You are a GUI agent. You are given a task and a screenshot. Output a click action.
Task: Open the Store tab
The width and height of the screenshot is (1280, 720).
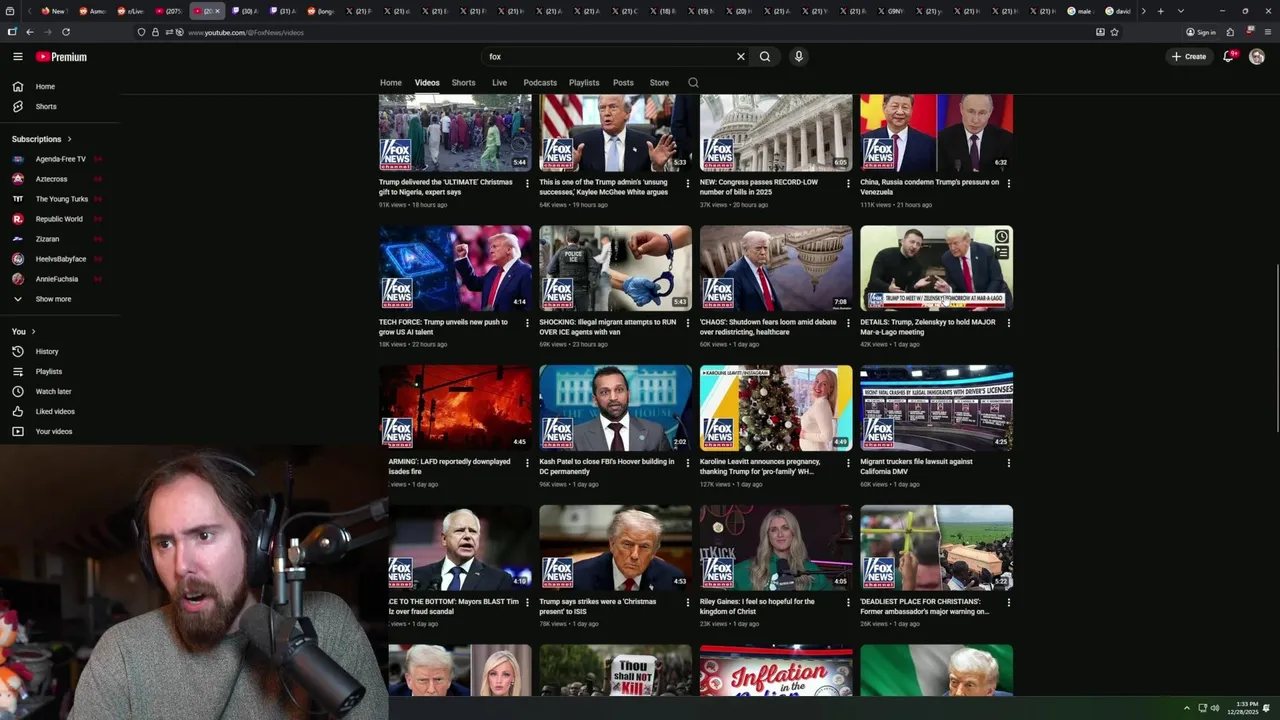tap(659, 83)
